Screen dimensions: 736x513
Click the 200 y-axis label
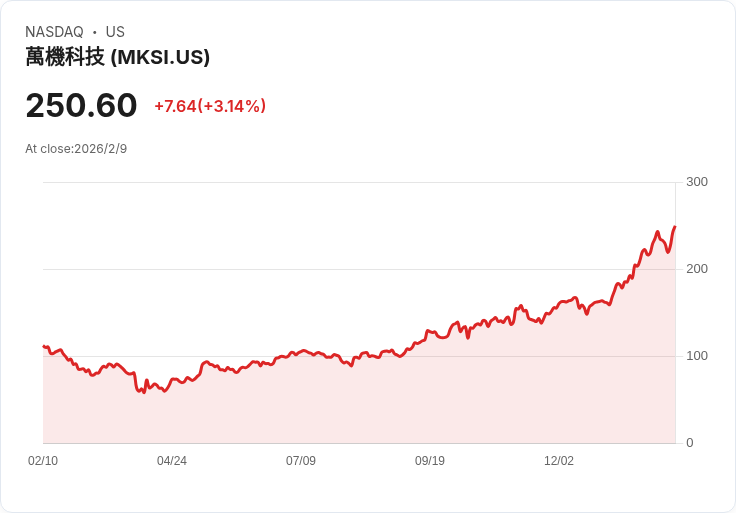tap(697, 269)
